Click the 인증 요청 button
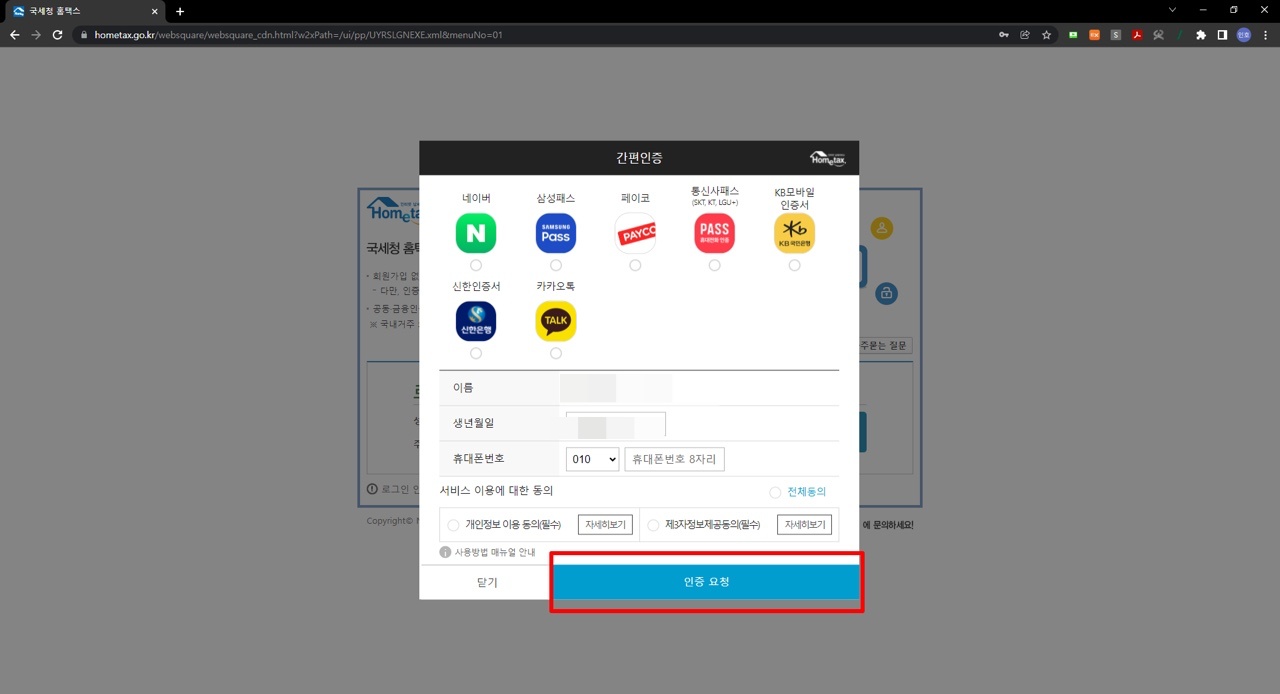1280x694 pixels. point(706,581)
